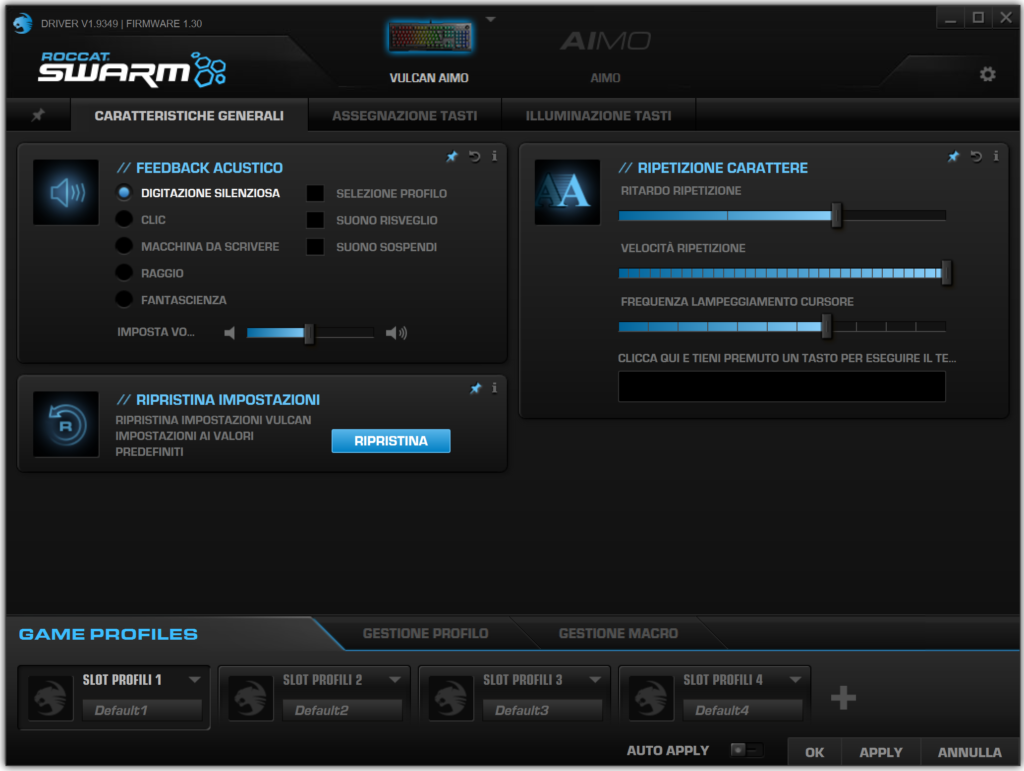Image resolution: width=1024 pixels, height=771 pixels.
Task: Select the Raggio sound radio option
Action: point(124,273)
